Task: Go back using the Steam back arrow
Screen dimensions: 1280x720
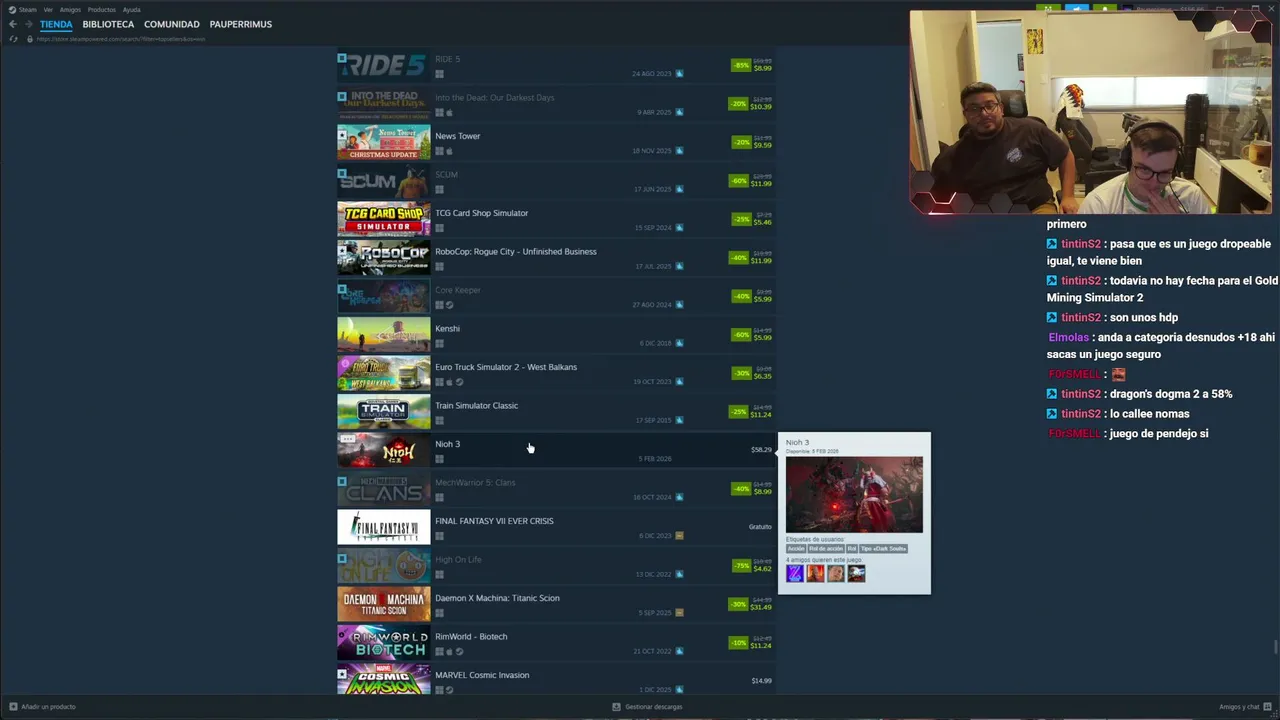Action: pyautogui.click(x=12, y=24)
